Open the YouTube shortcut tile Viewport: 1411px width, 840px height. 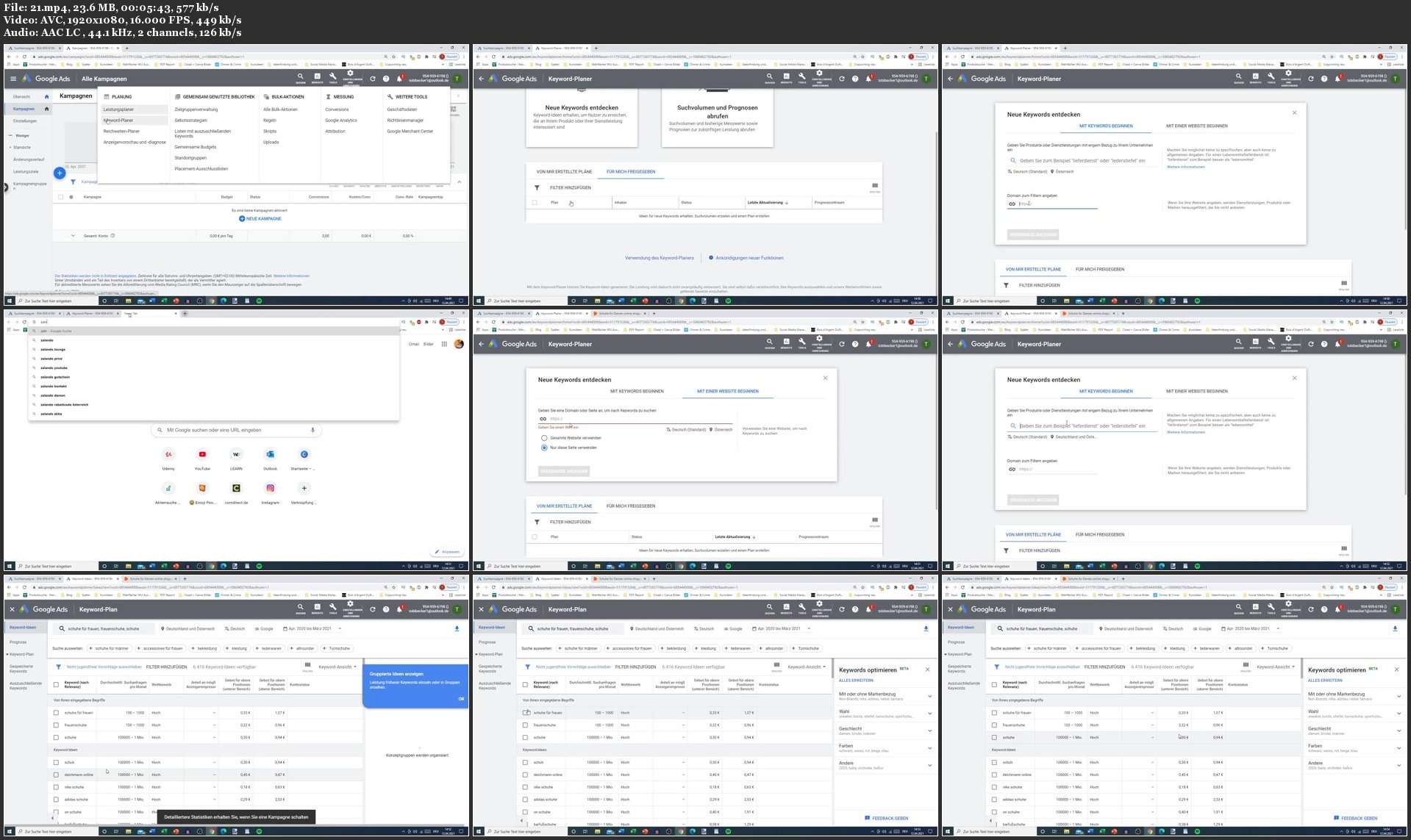(x=202, y=455)
